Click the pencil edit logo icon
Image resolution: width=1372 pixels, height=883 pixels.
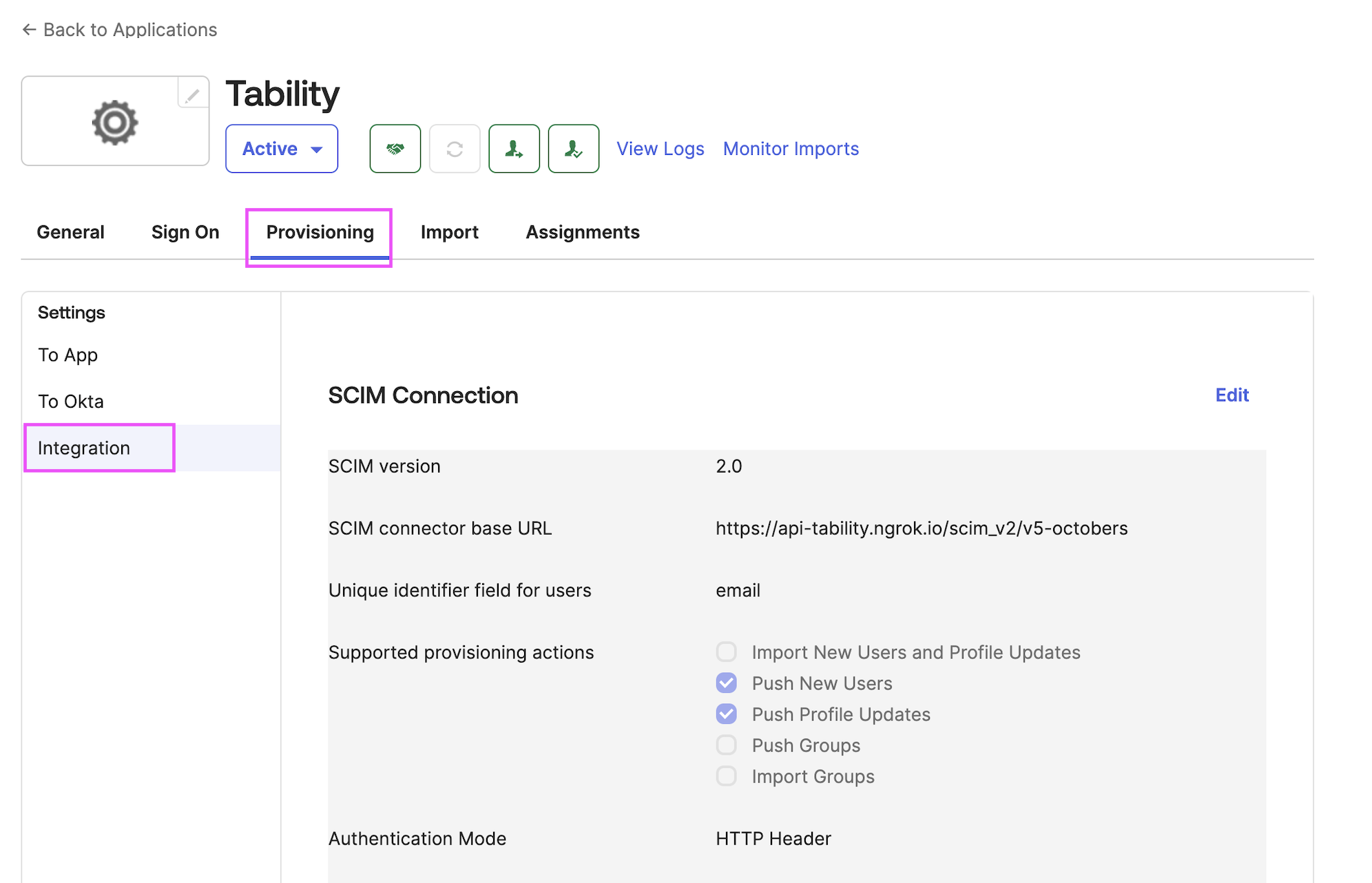[193, 94]
